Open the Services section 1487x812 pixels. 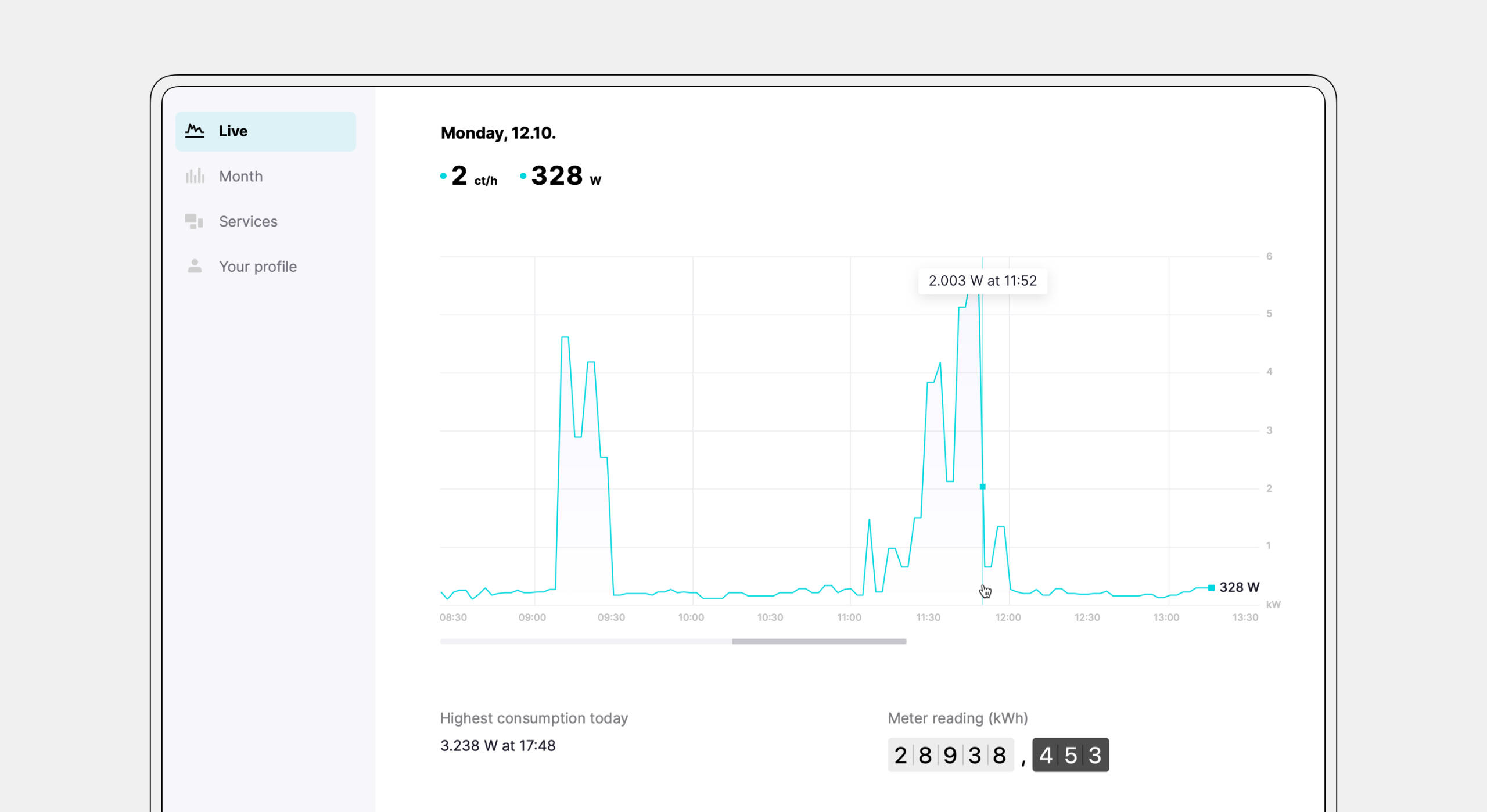(x=248, y=221)
